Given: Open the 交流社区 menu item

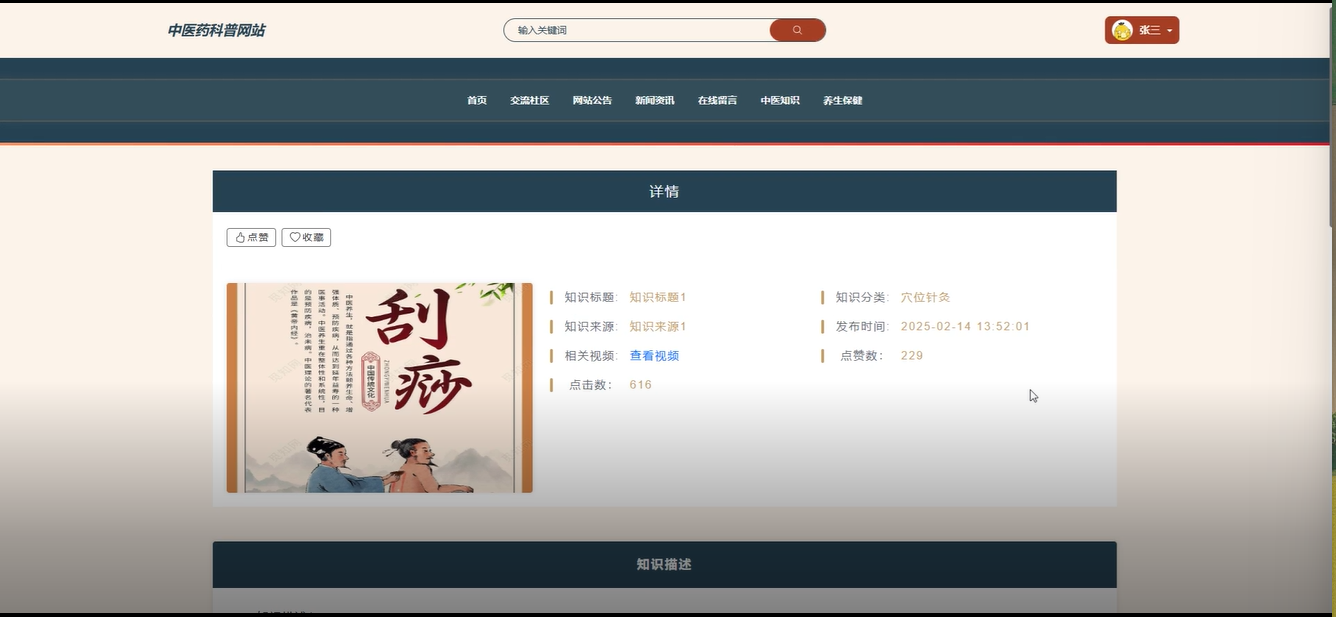Looking at the screenshot, I should coord(529,100).
